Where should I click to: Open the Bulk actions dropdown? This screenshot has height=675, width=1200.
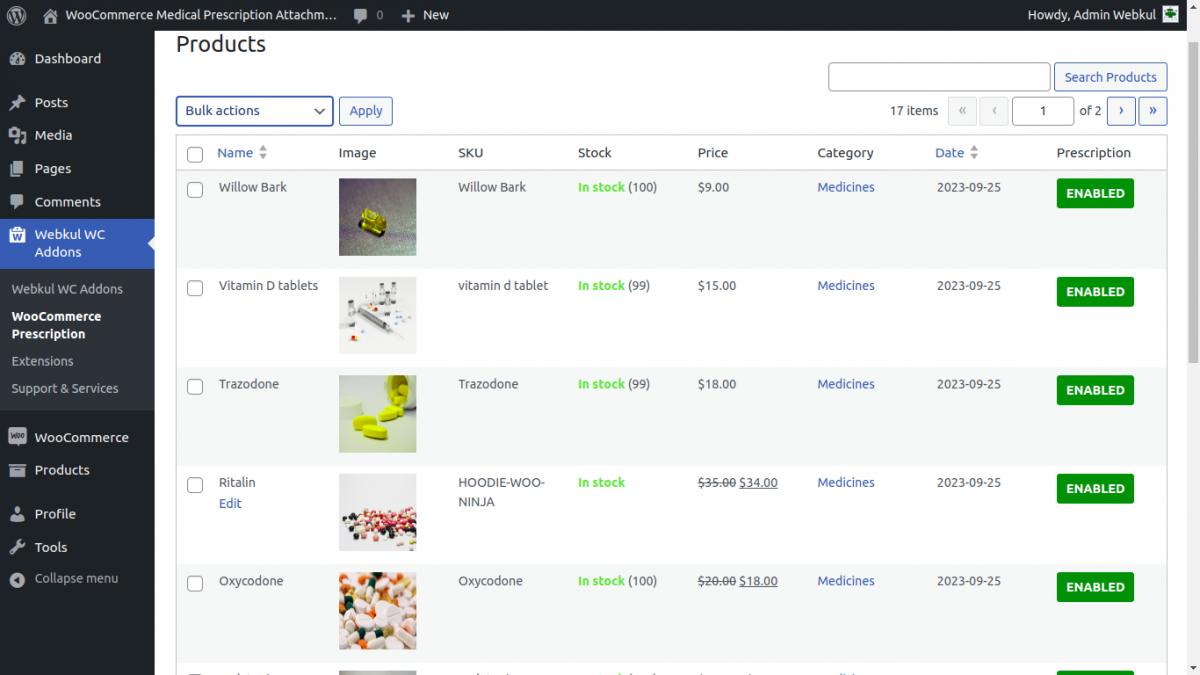255,111
